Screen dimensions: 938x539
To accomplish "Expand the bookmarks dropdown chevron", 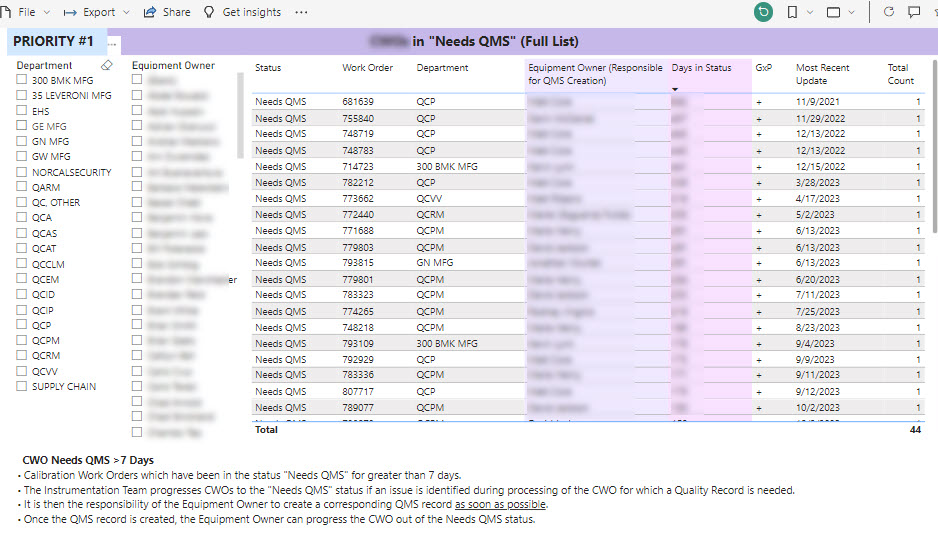I will point(809,12).
